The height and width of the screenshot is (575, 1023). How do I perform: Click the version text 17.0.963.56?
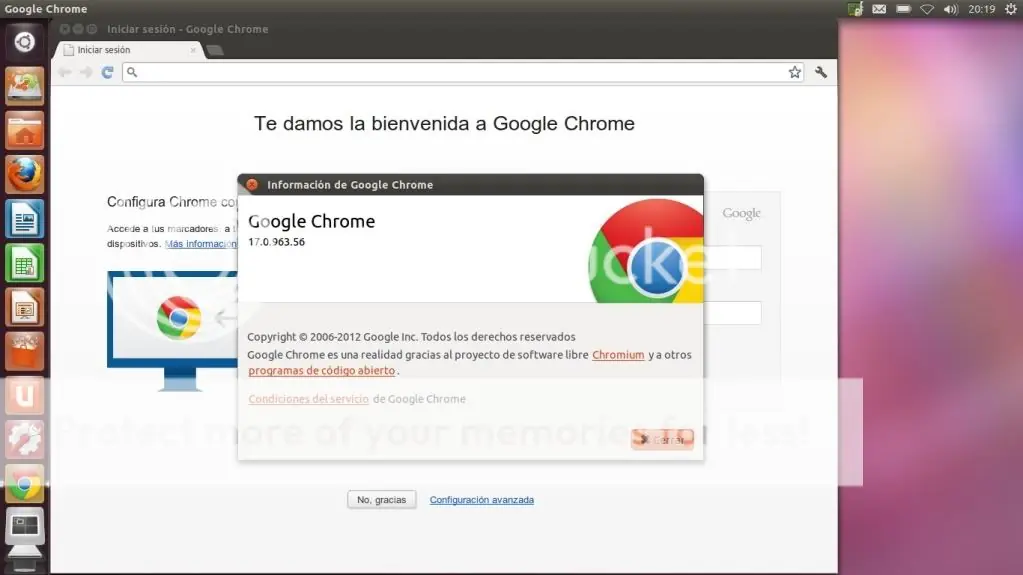pyautogui.click(x=276, y=242)
